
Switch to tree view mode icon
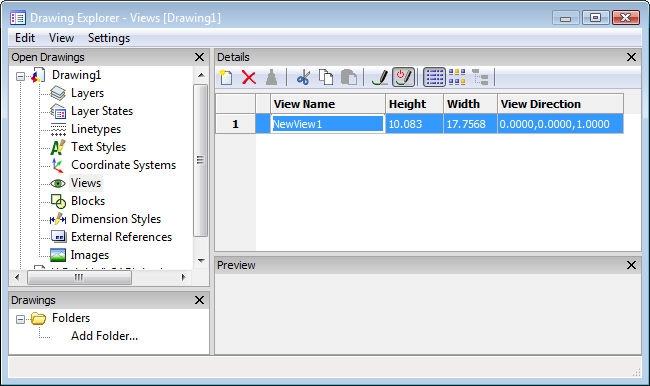pyautogui.click(x=480, y=78)
